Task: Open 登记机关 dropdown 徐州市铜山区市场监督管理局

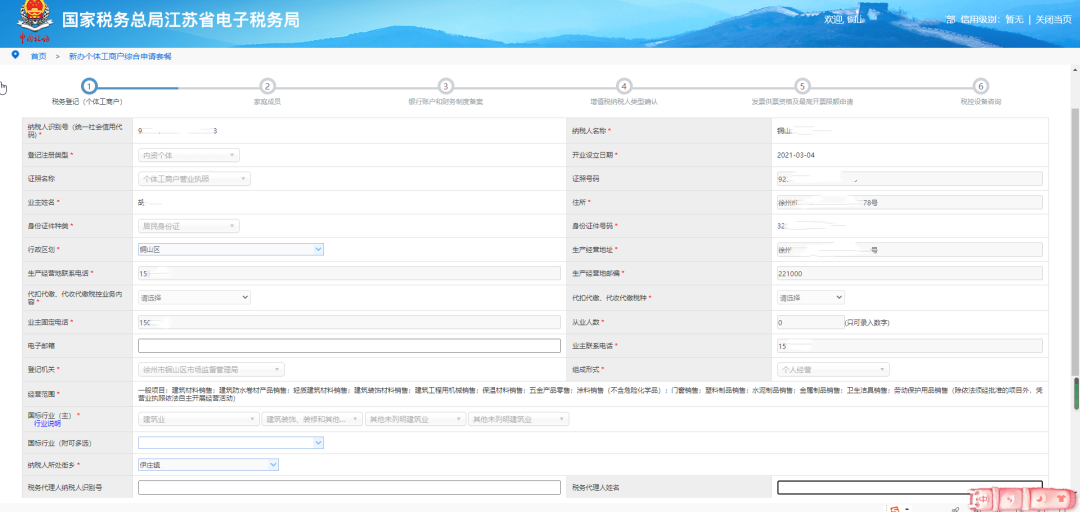Action: point(211,369)
